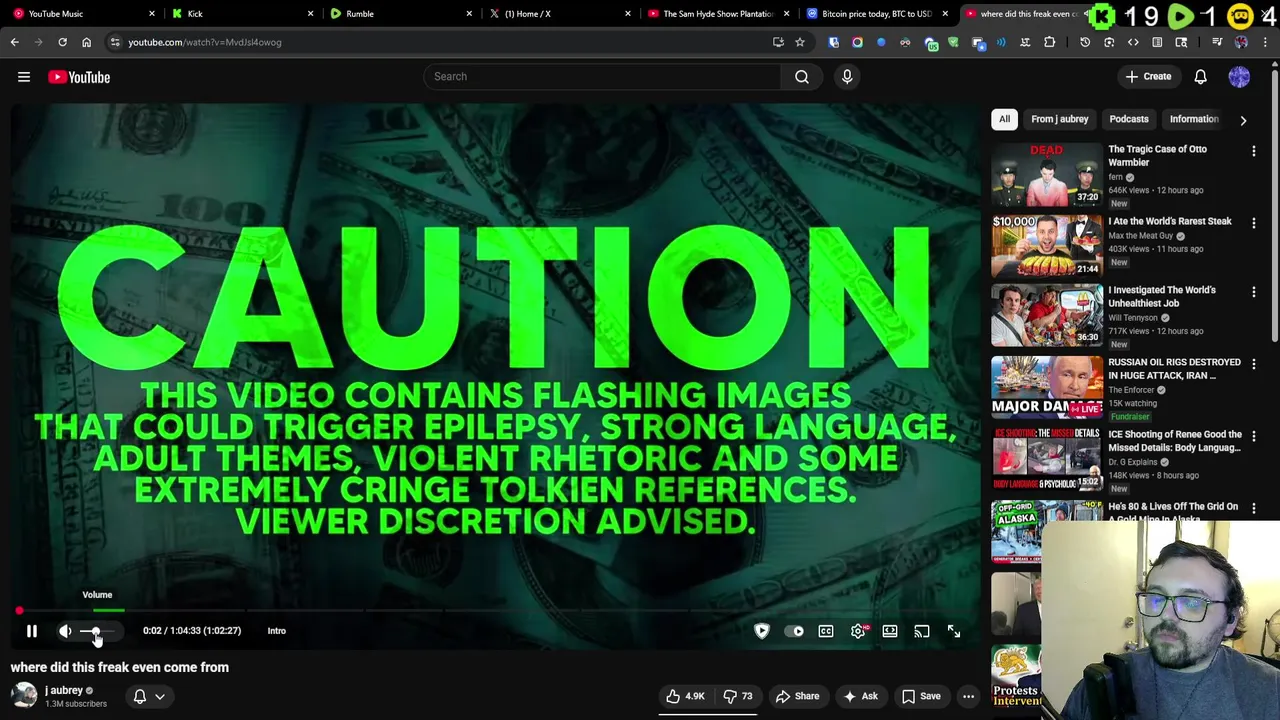
Task: Open the ICE Shooting of Renee Good video
Action: pos(1047,459)
